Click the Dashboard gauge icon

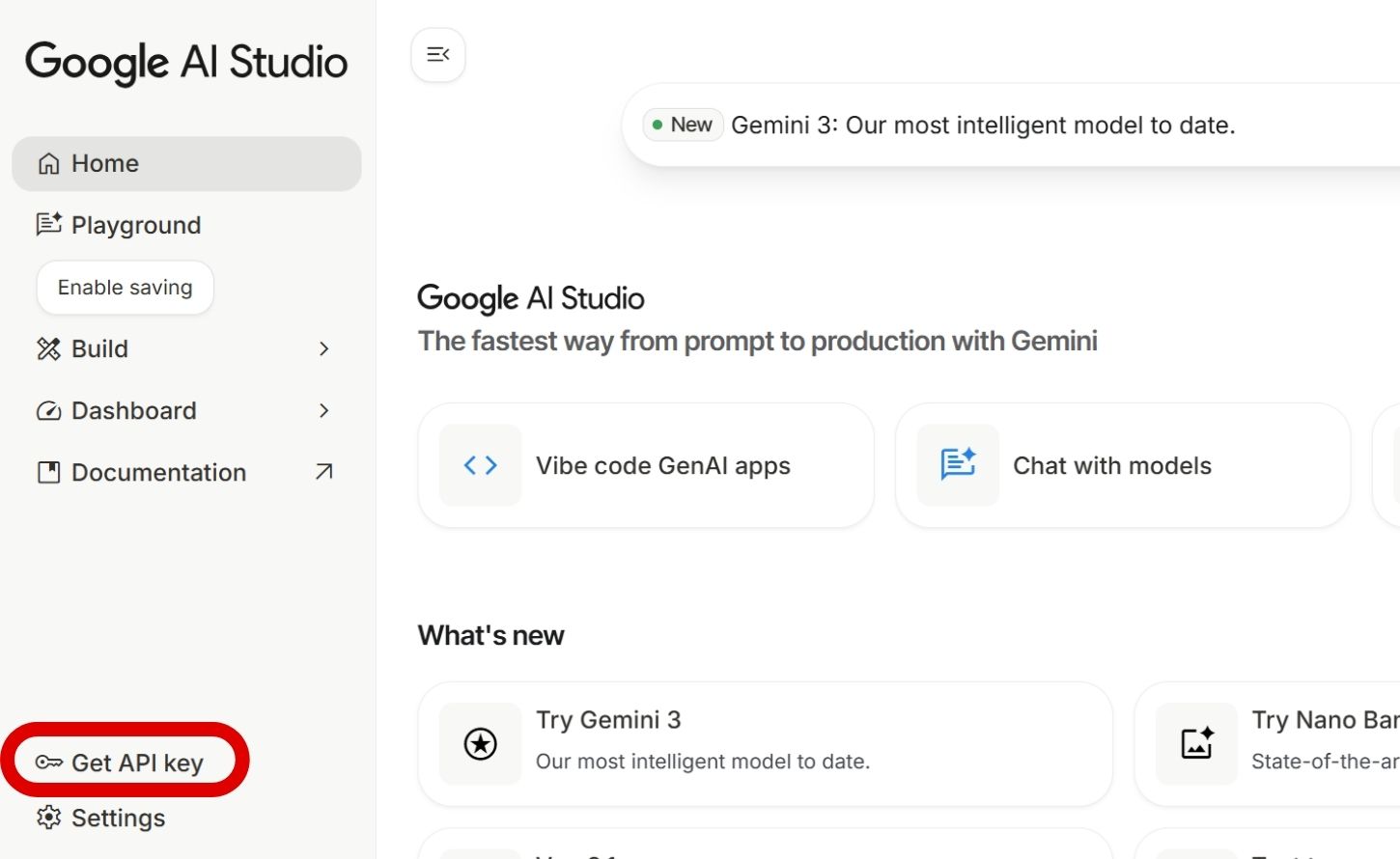49,411
